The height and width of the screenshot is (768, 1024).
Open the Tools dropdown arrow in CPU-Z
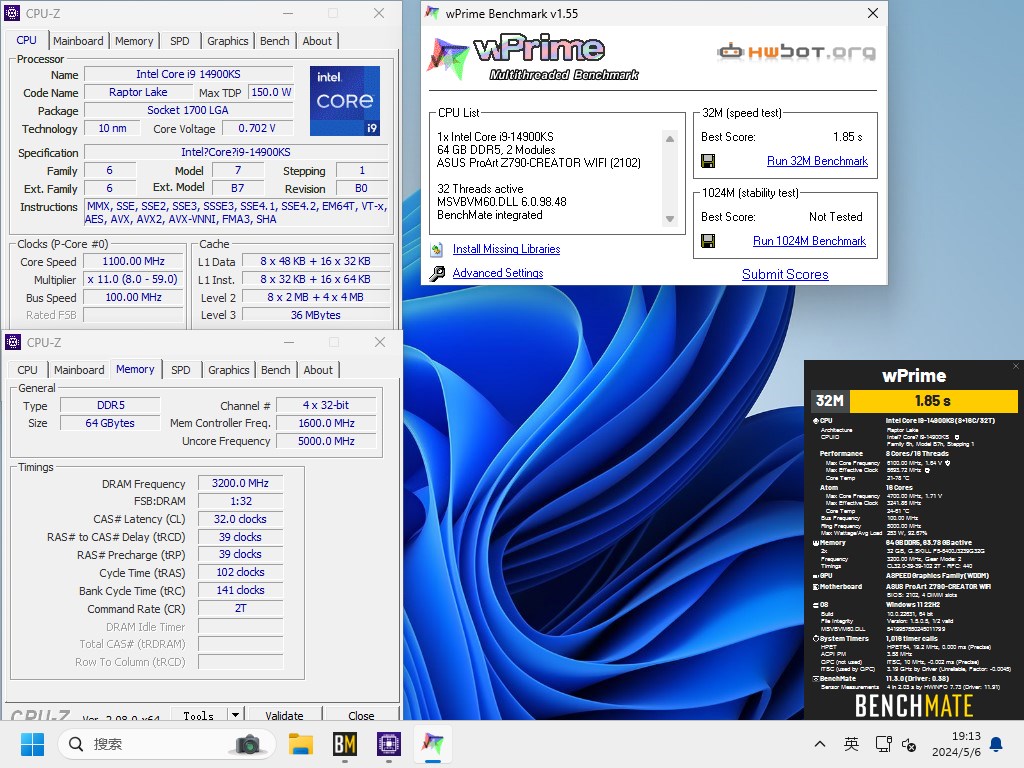point(235,714)
